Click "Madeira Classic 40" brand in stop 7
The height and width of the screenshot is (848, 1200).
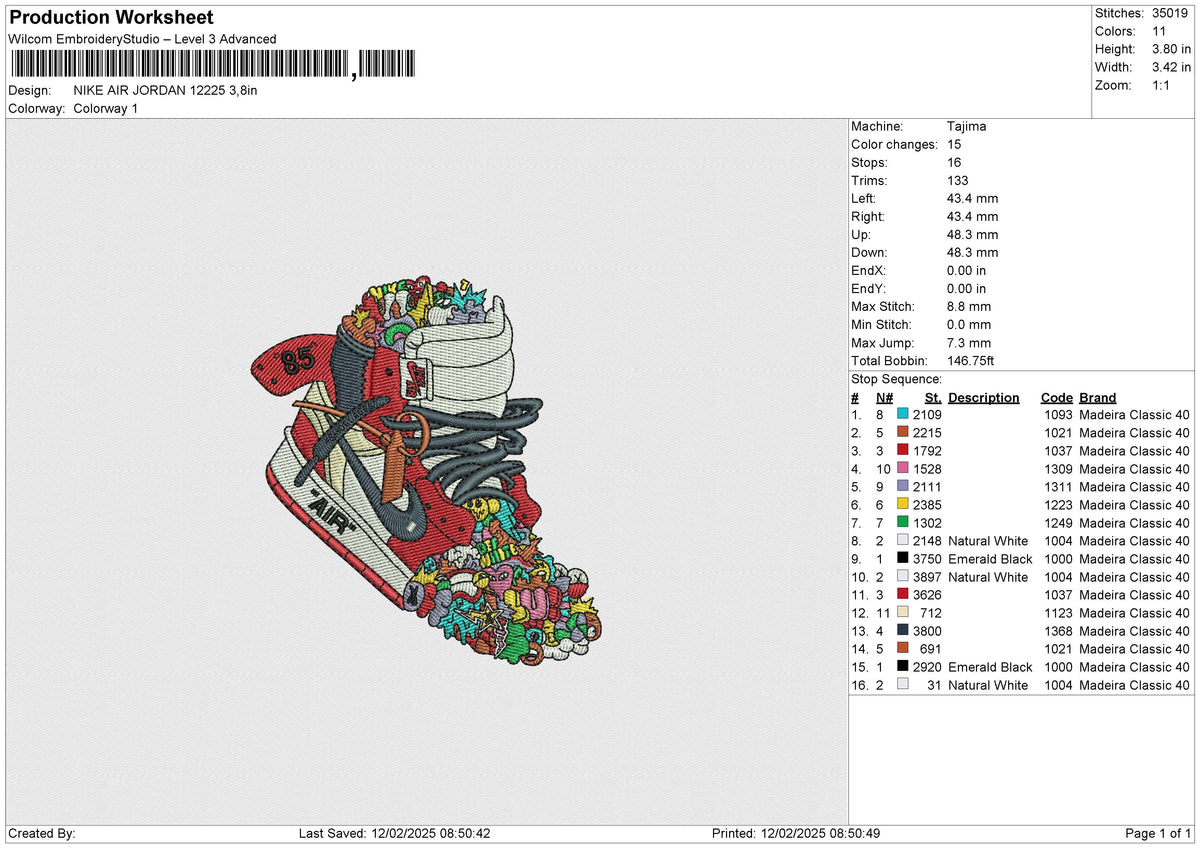[1135, 523]
